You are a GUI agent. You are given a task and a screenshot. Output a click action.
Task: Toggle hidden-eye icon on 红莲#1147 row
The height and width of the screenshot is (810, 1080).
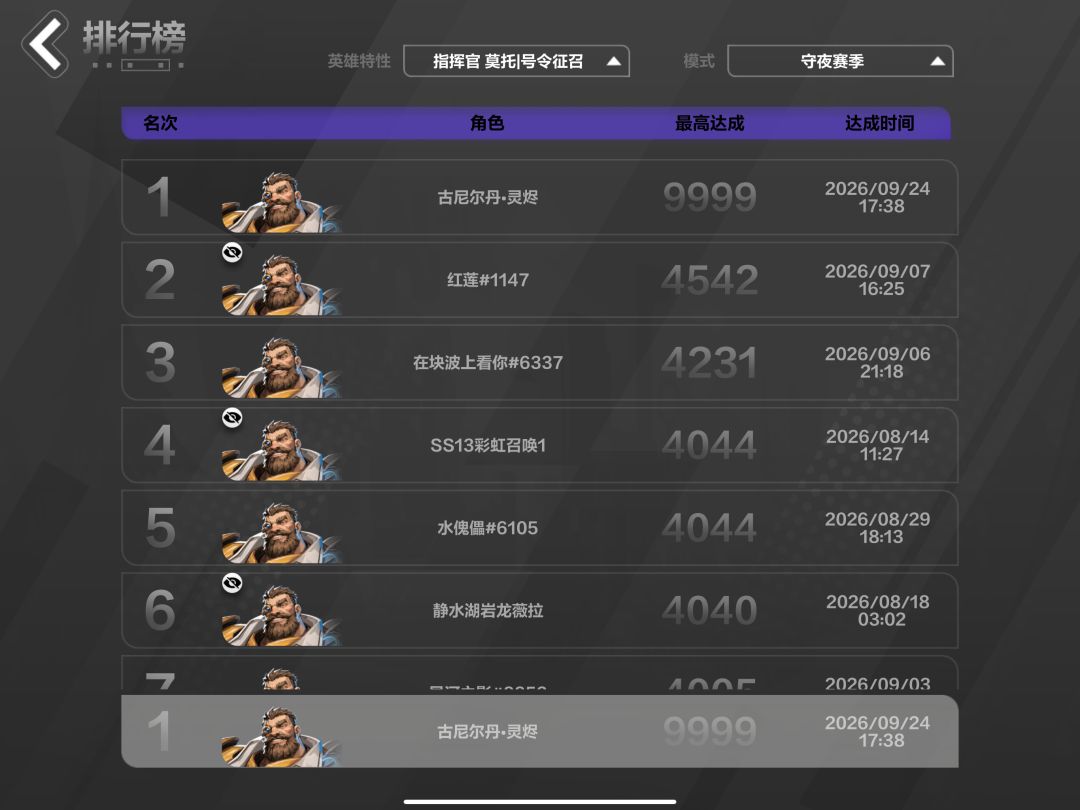pos(232,253)
